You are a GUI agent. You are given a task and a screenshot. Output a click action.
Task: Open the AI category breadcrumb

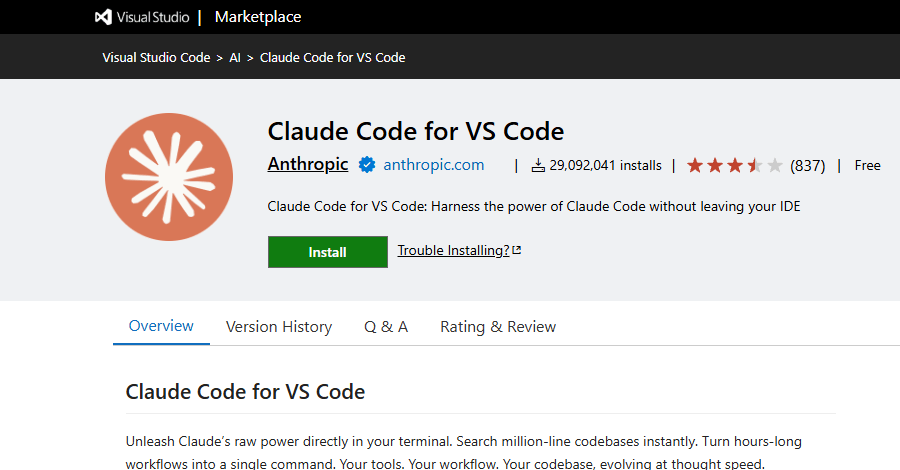tap(235, 57)
